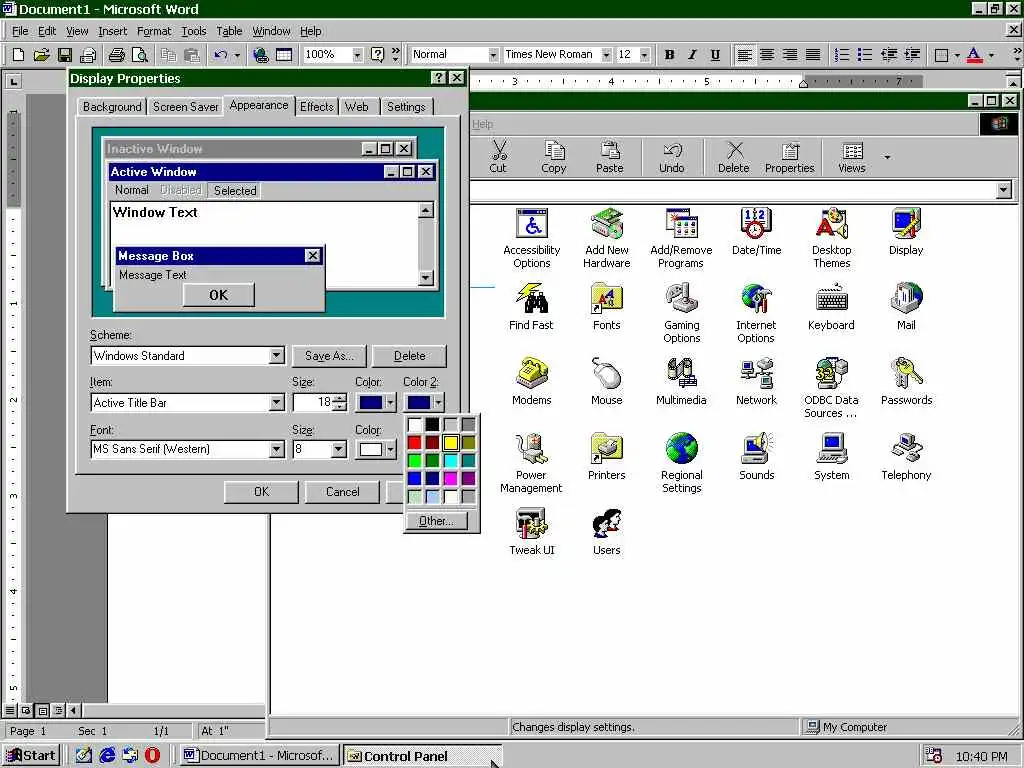Open Desktop Themes icon
This screenshot has height=768, width=1024.
(831, 238)
